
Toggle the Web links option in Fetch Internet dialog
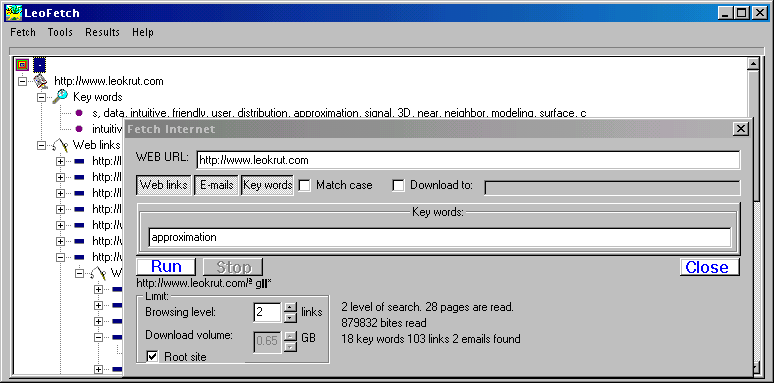[164, 185]
